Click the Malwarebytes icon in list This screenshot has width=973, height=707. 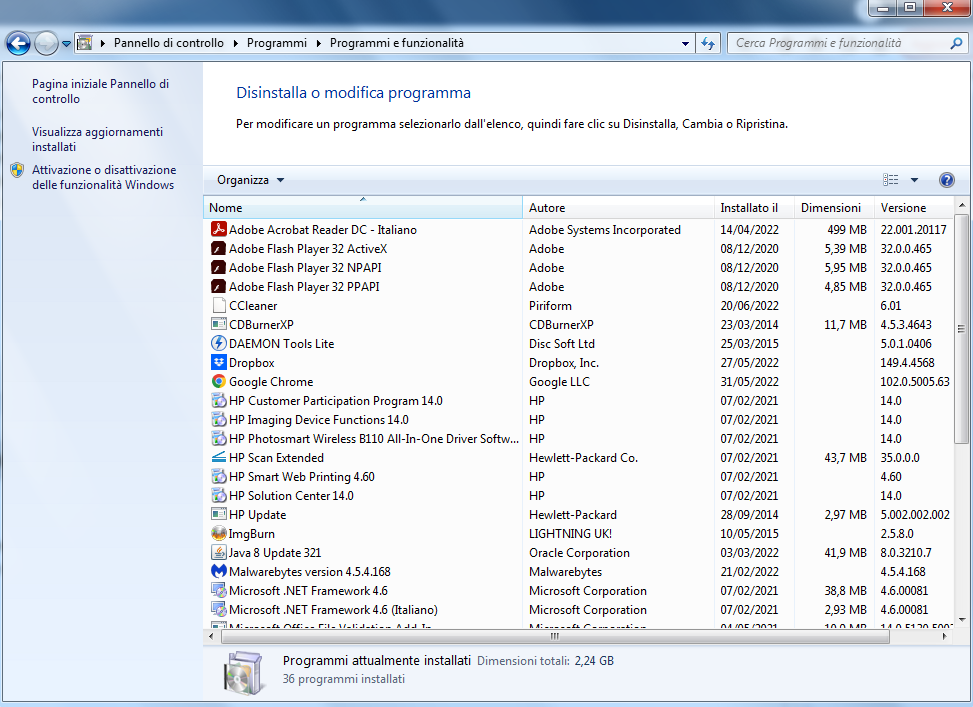(x=219, y=572)
